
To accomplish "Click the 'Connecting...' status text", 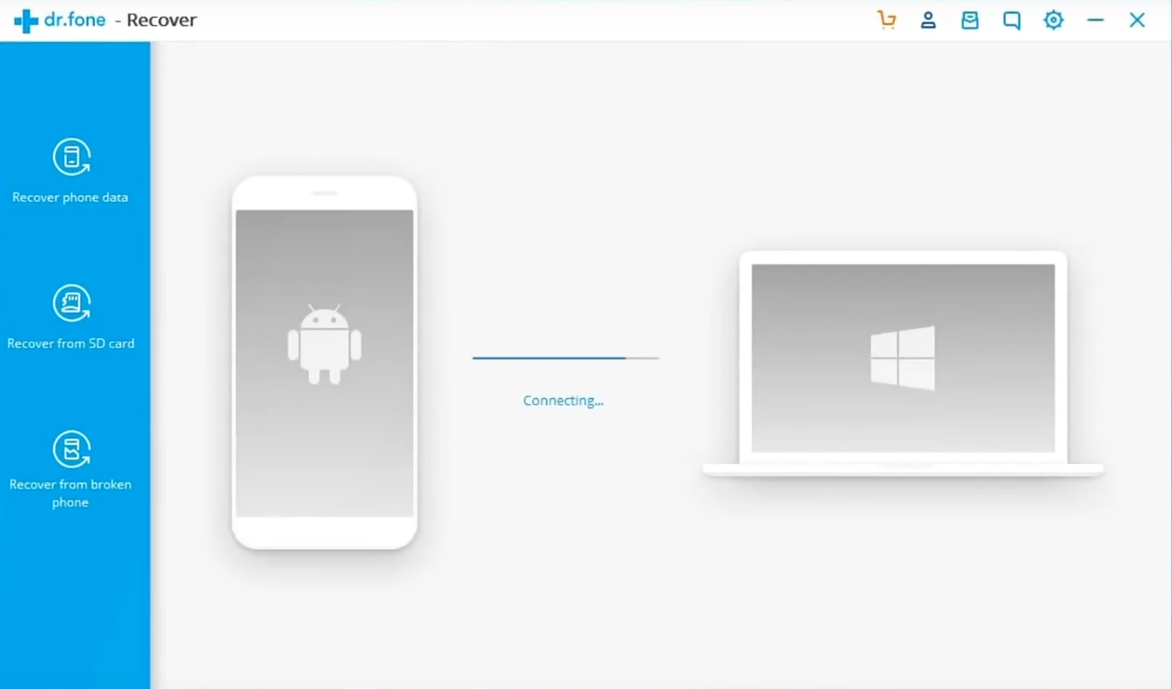I will click(x=563, y=401).
